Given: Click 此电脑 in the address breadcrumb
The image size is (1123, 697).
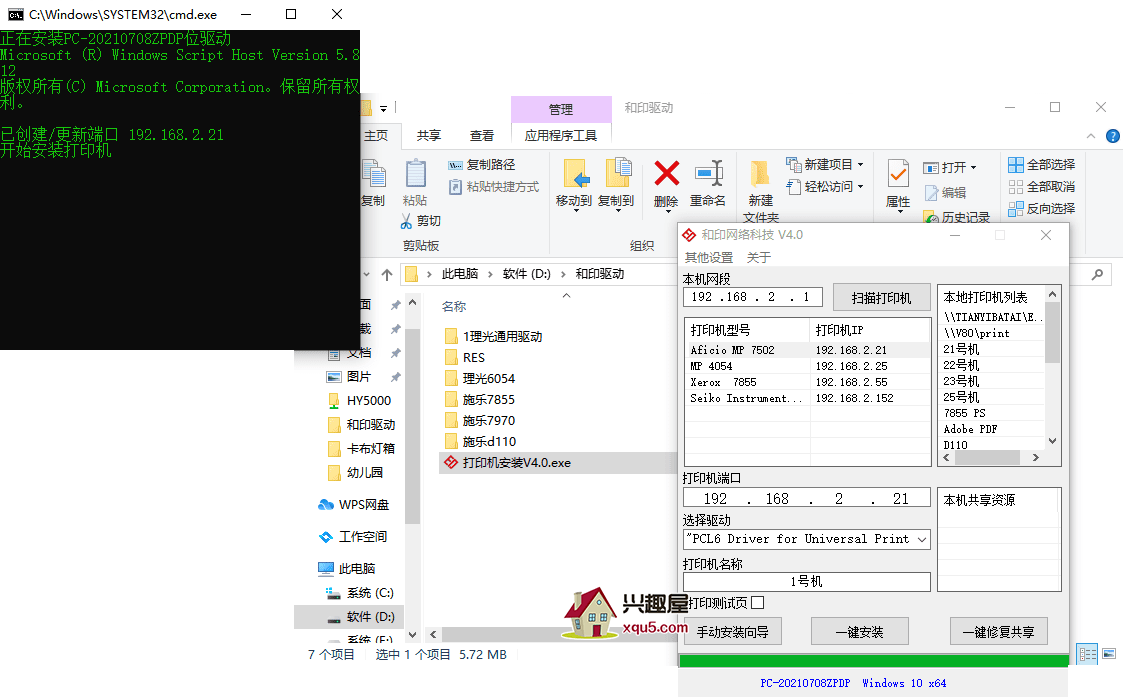Looking at the screenshot, I should [x=460, y=274].
